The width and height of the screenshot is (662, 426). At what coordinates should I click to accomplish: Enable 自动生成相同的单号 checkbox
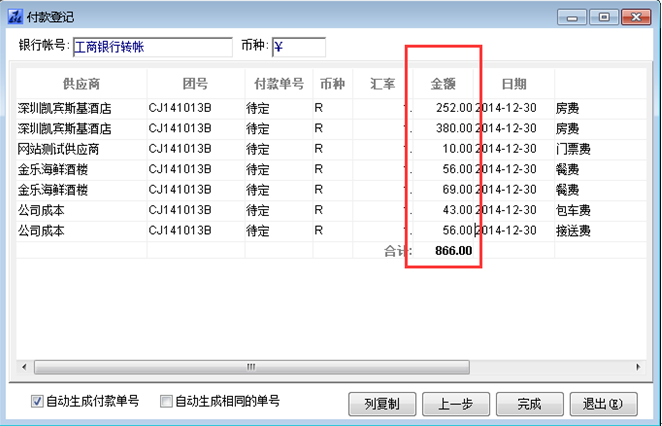pyautogui.click(x=166, y=401)
